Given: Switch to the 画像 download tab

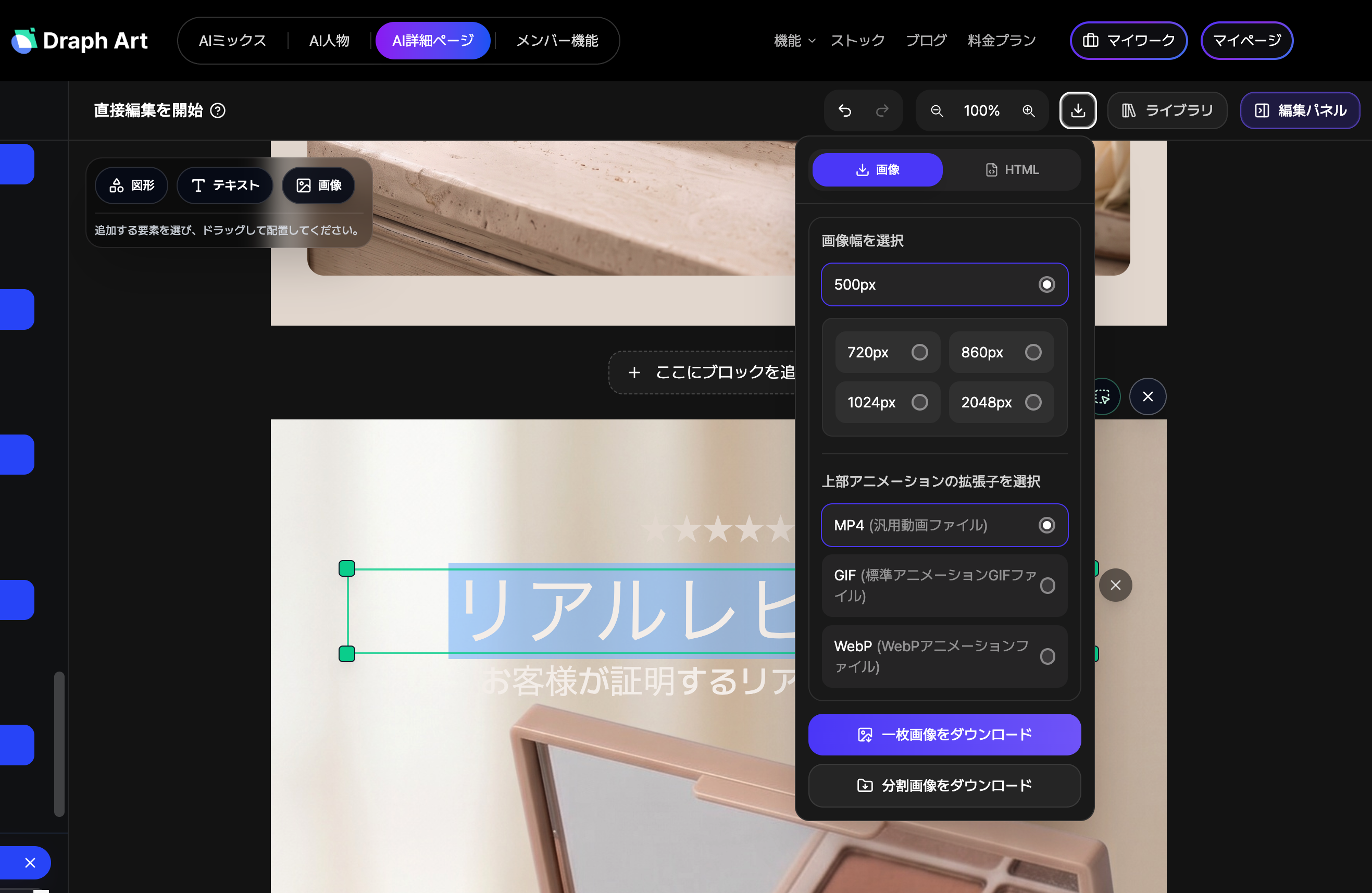Looking at the screenshot, I should tap(877, 169).
